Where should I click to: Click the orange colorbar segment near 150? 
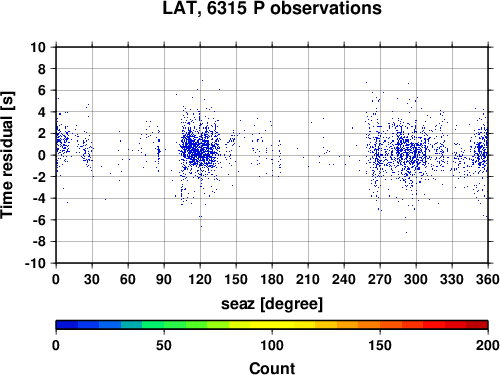coord(380,325)
